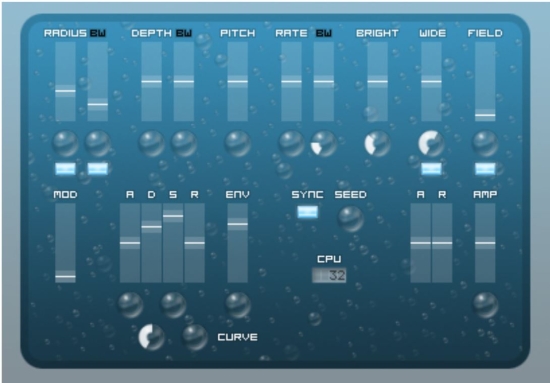Click the knob below the A slider of ADSR

point(130,305)
